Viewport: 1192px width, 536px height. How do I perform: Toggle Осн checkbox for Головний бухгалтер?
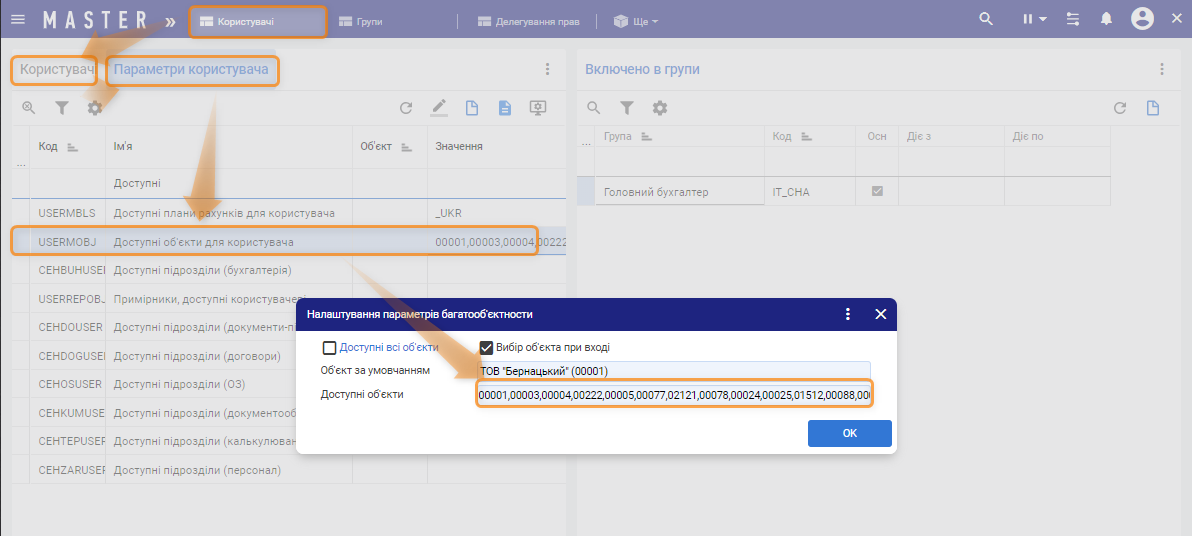tap(877, 191)
